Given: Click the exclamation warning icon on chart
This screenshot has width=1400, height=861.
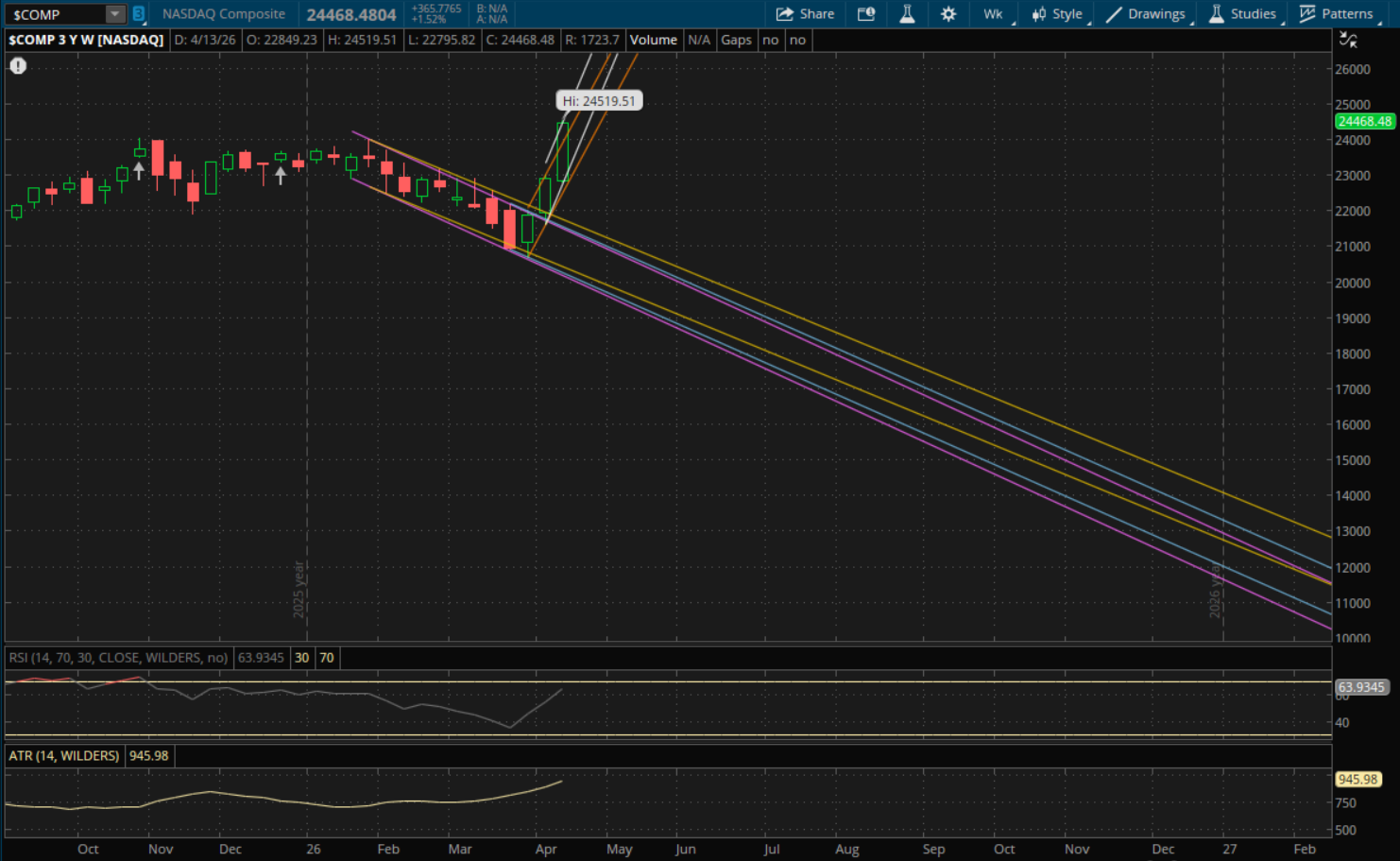Looking at the screenshot, I should (18, 66).
